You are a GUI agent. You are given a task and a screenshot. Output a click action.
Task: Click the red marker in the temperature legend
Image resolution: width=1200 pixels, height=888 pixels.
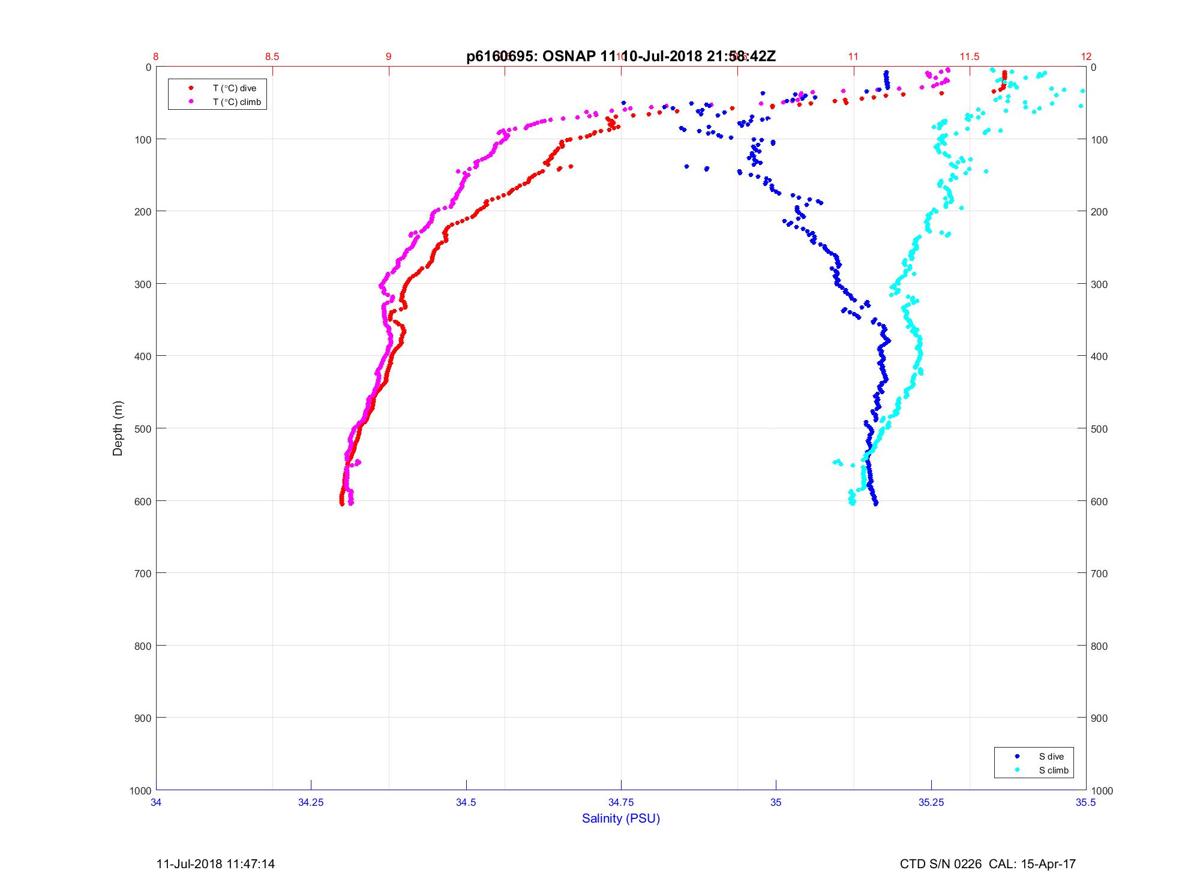(x=191, y=88)
